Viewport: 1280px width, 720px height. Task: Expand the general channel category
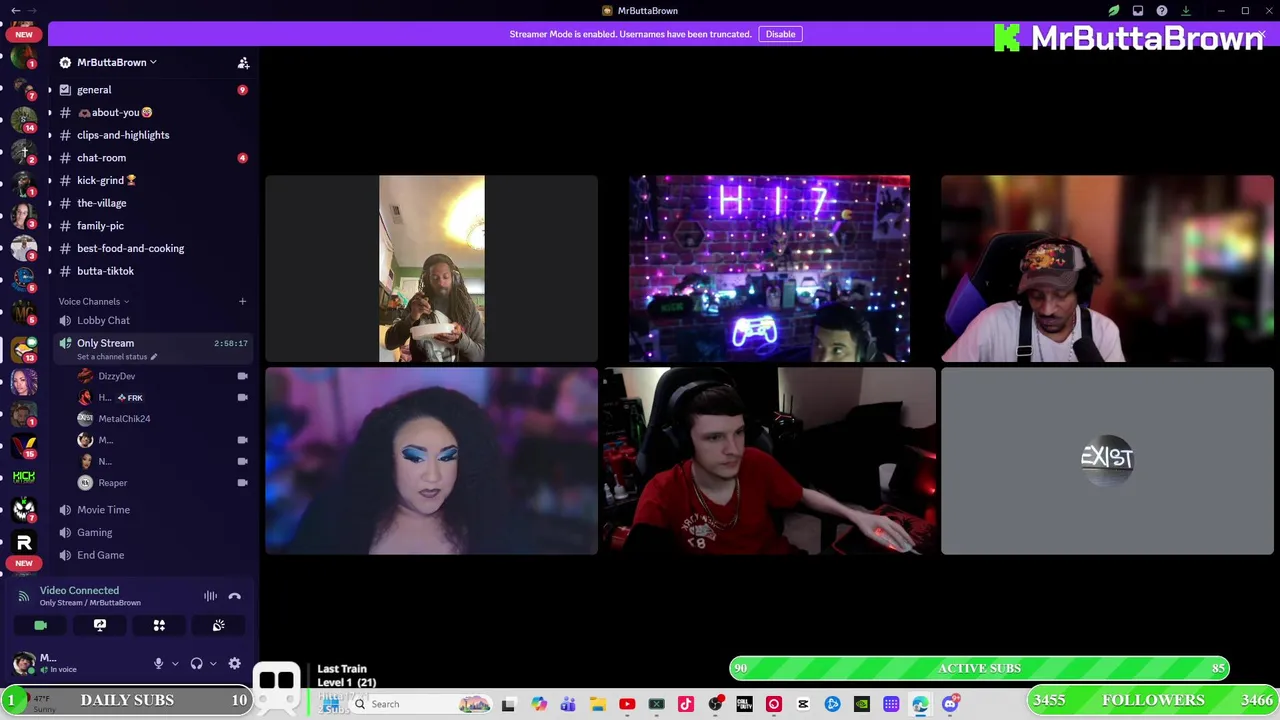[49, 90]
